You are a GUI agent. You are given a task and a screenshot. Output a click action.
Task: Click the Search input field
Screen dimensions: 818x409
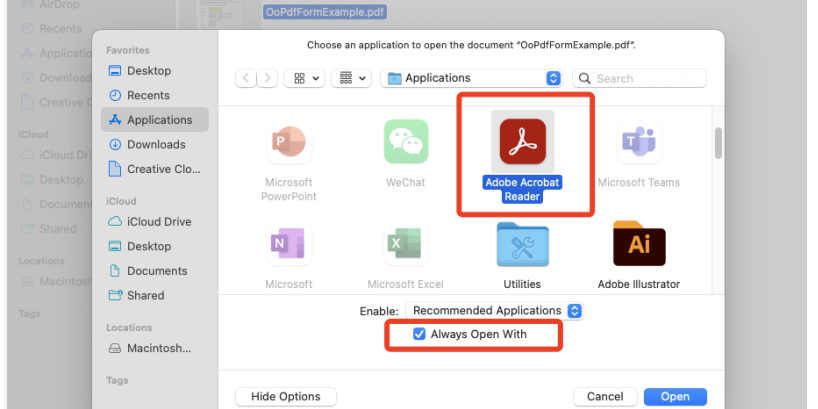(640, 78)
